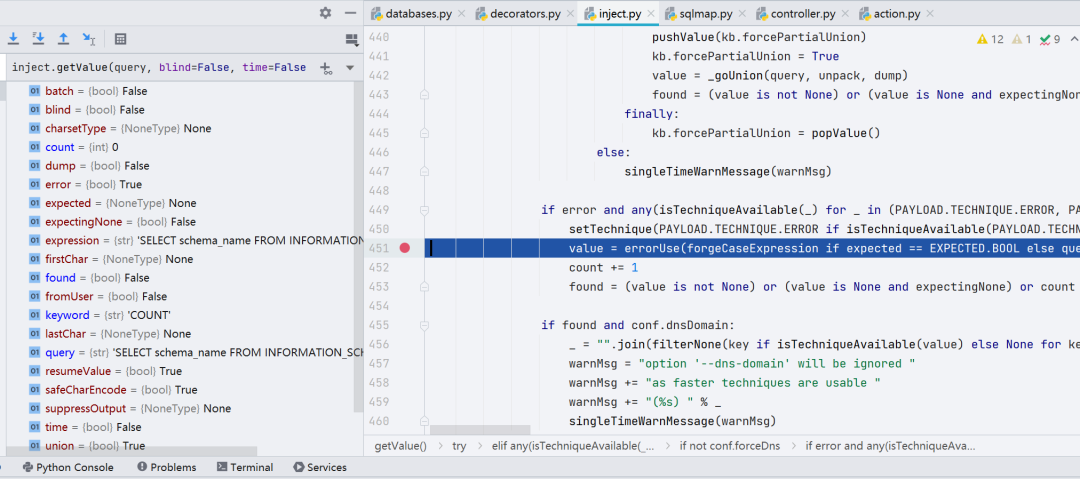Click the Step Out arrow icon
The width and height of the screenshot is (1080, 479).
(x=63, y=39)
